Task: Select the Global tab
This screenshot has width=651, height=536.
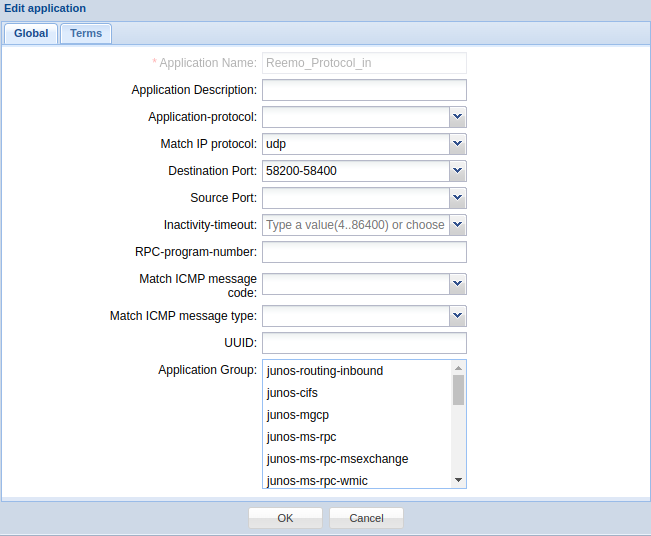Action: tap(31, 33)
